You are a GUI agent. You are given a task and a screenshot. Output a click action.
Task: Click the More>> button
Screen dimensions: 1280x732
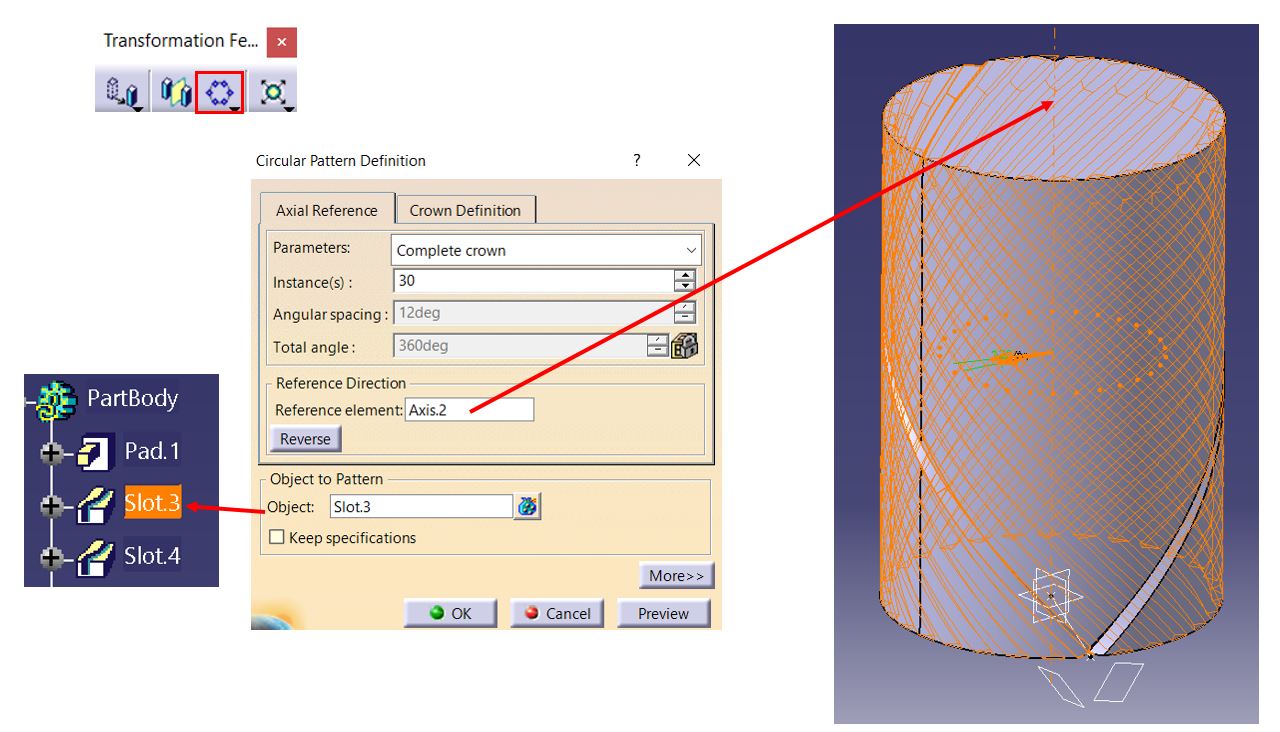(x=678, y=576)
